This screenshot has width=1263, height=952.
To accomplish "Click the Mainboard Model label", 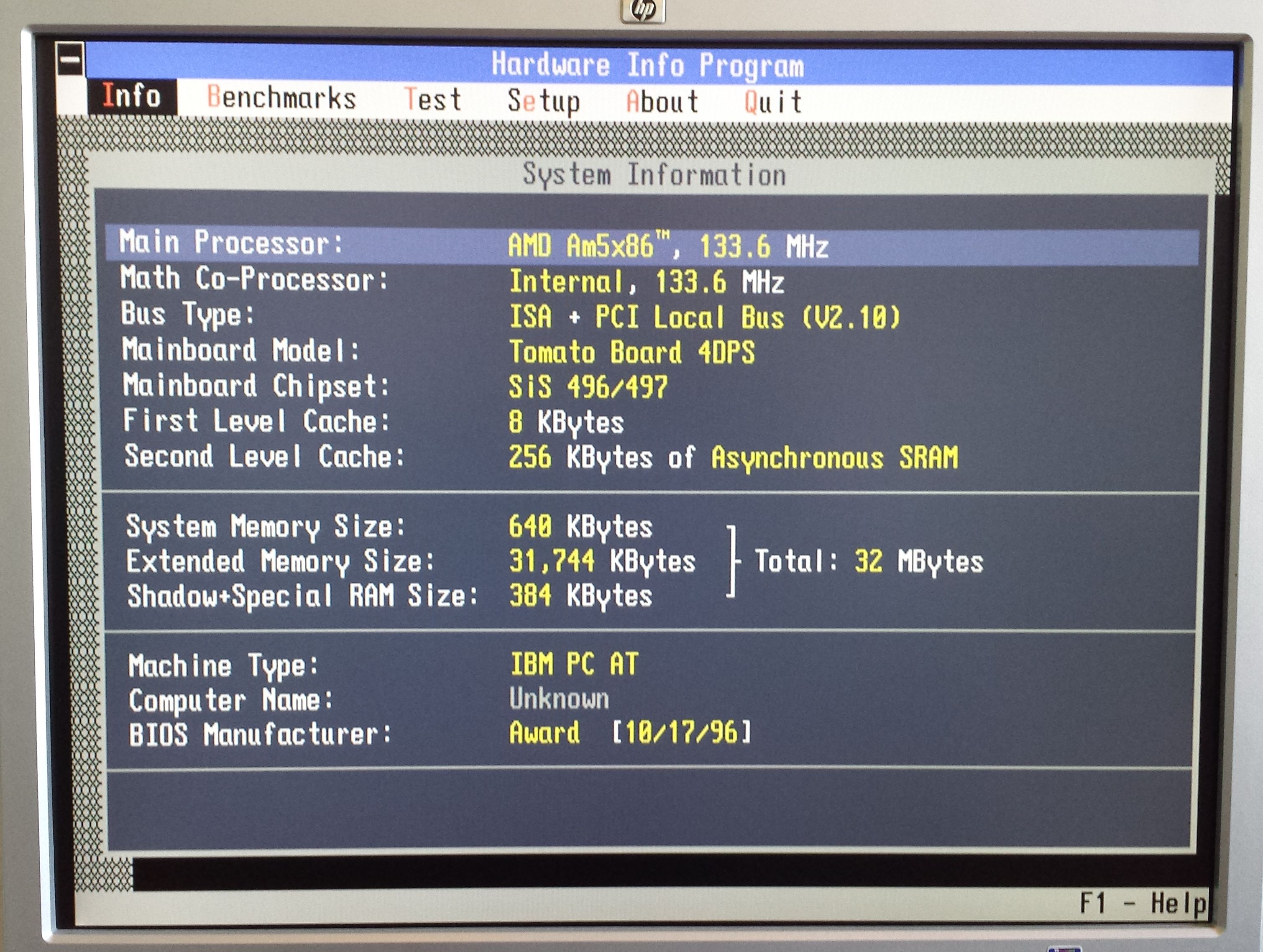I will click(241, 350).
